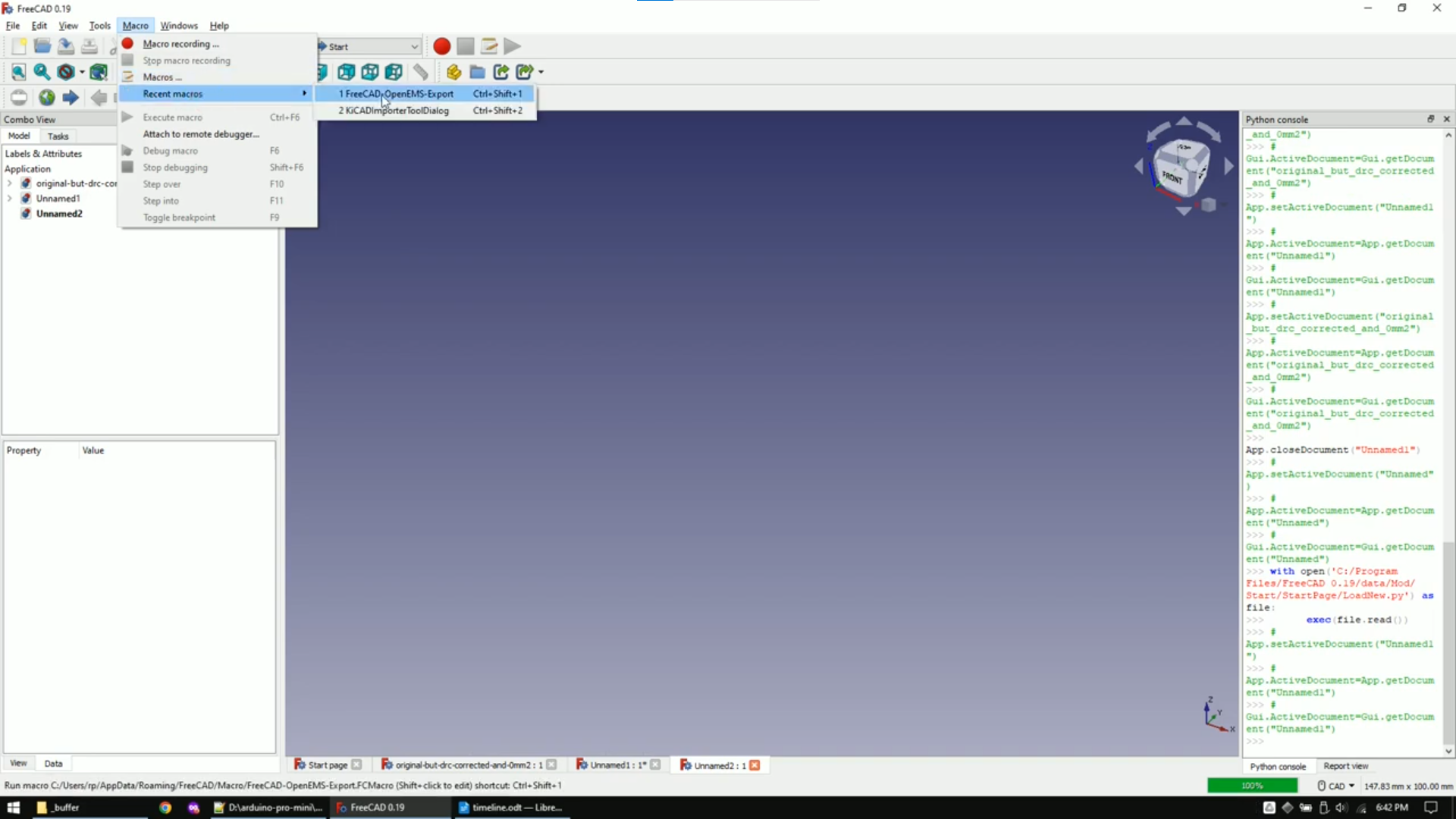The width and height of the screenshot is (1456, 819).
Task: Click the Fit selection magnifier icon
Action: [x=42, y=72]
